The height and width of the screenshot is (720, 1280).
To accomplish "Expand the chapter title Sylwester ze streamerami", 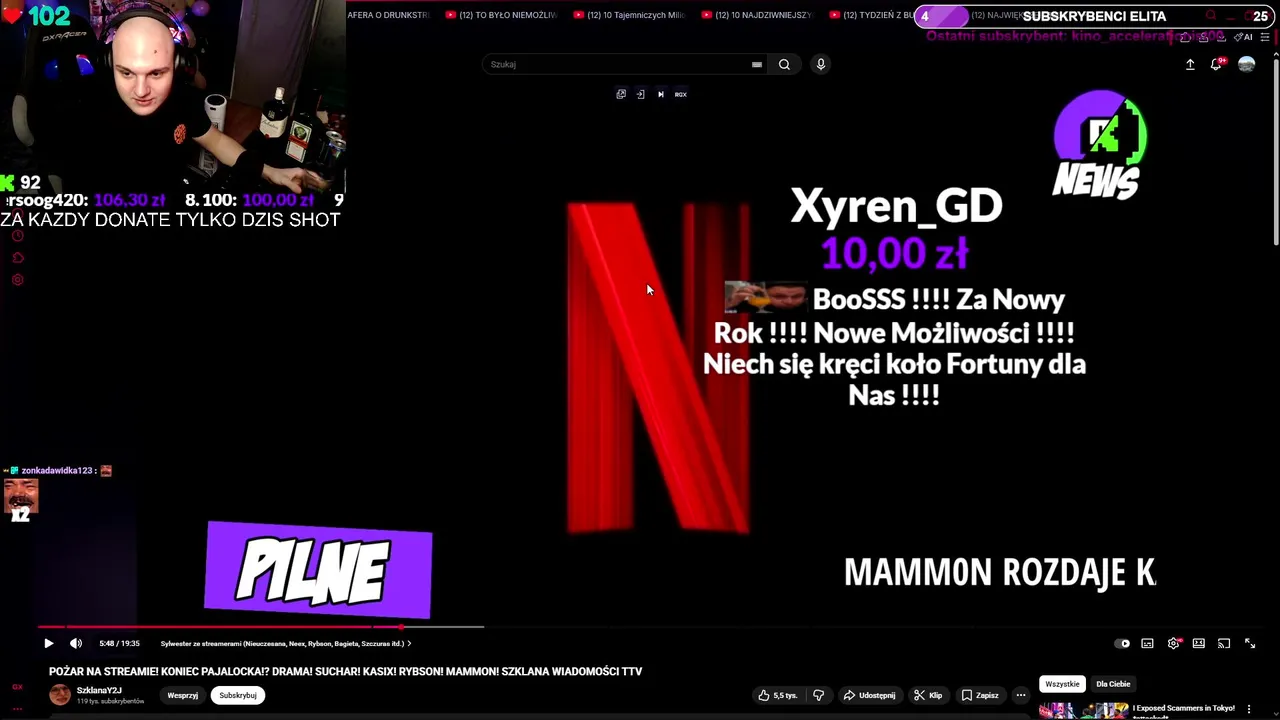I will click(286, 643).
